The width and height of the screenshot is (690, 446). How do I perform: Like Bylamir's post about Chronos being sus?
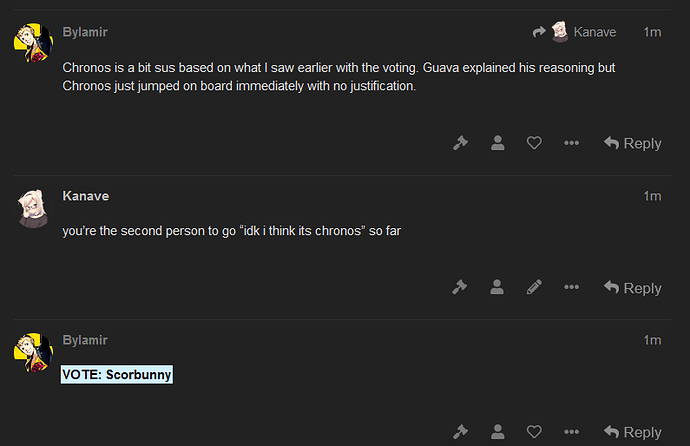click(534, 143)
